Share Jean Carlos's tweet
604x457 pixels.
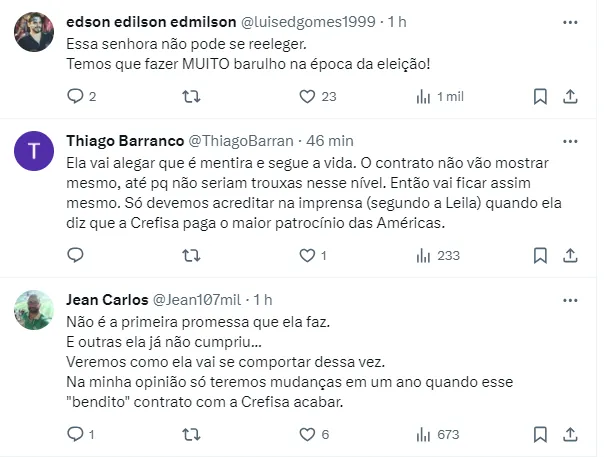tap(570, 434)
